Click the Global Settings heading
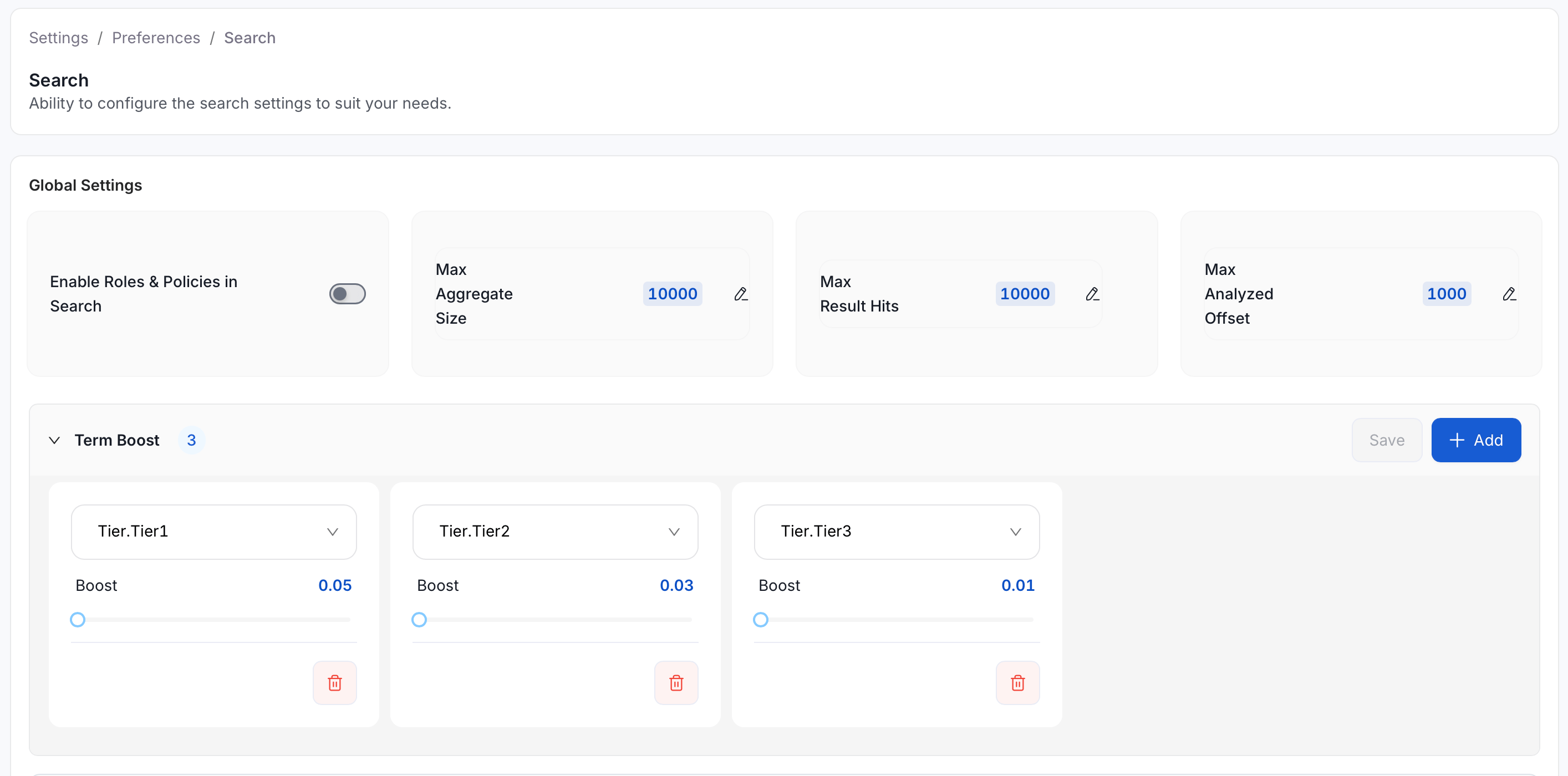The height and width of the screenshot is (776, 1568). [85, 185]
